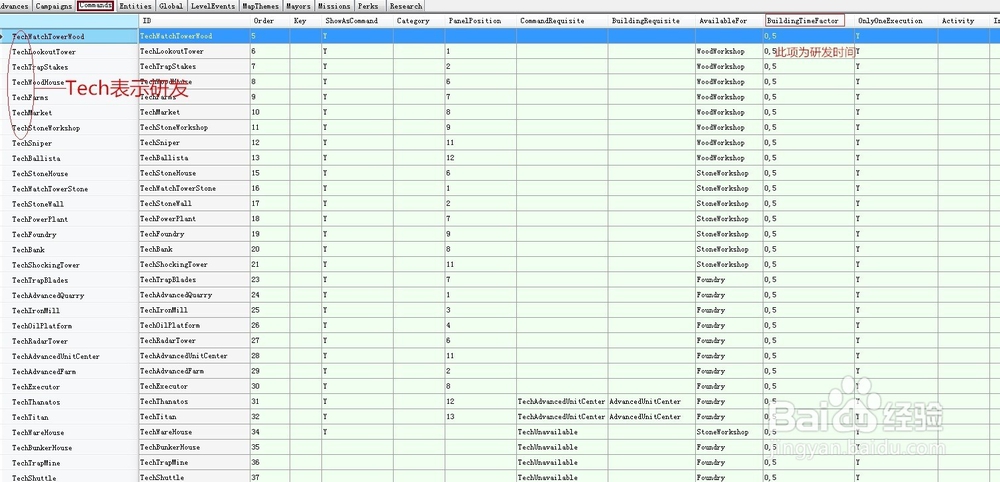Select the TechBallista row header

[x=69, y=158]
